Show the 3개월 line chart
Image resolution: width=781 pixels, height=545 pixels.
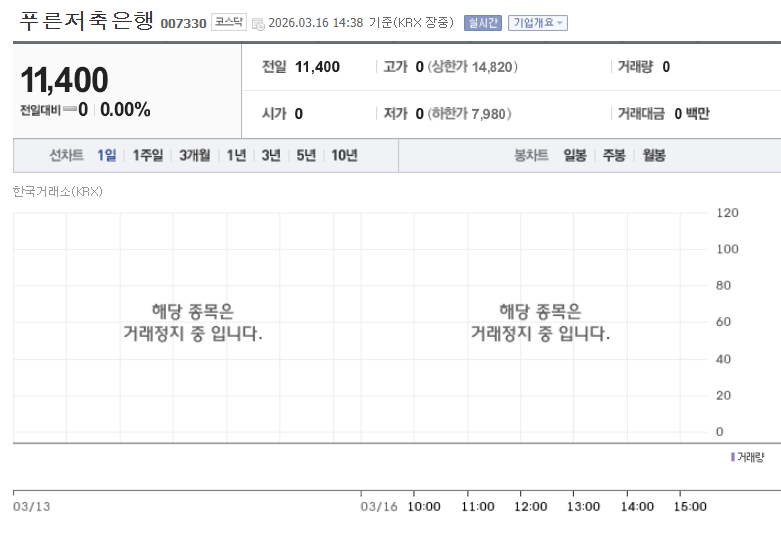tap(195, 155)
